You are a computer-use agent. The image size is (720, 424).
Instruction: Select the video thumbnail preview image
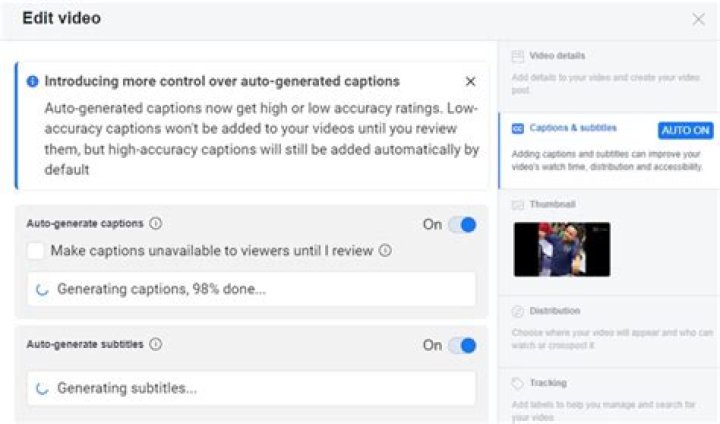[x=561, y=249]
